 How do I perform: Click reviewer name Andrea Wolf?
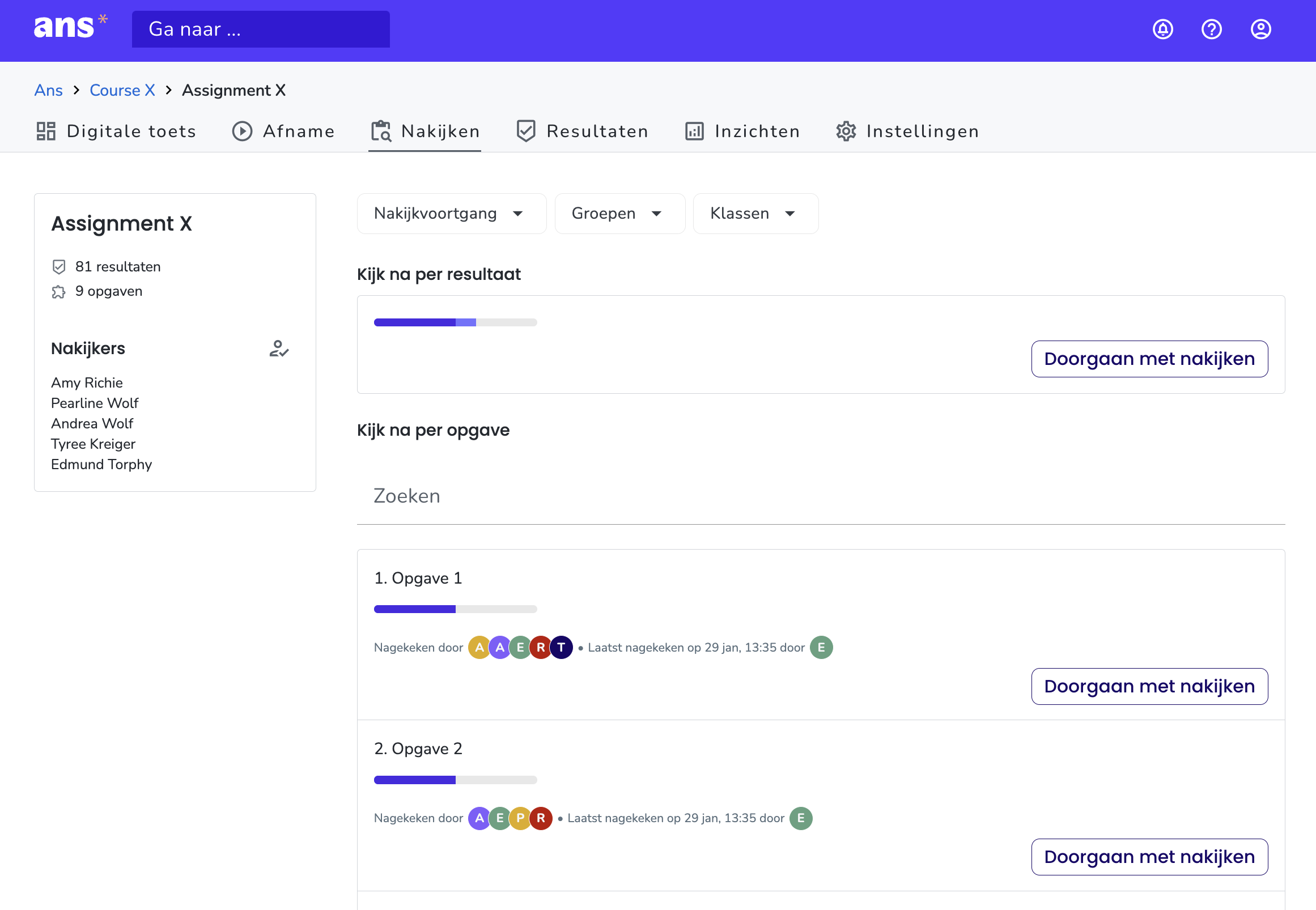pos(92,424)
